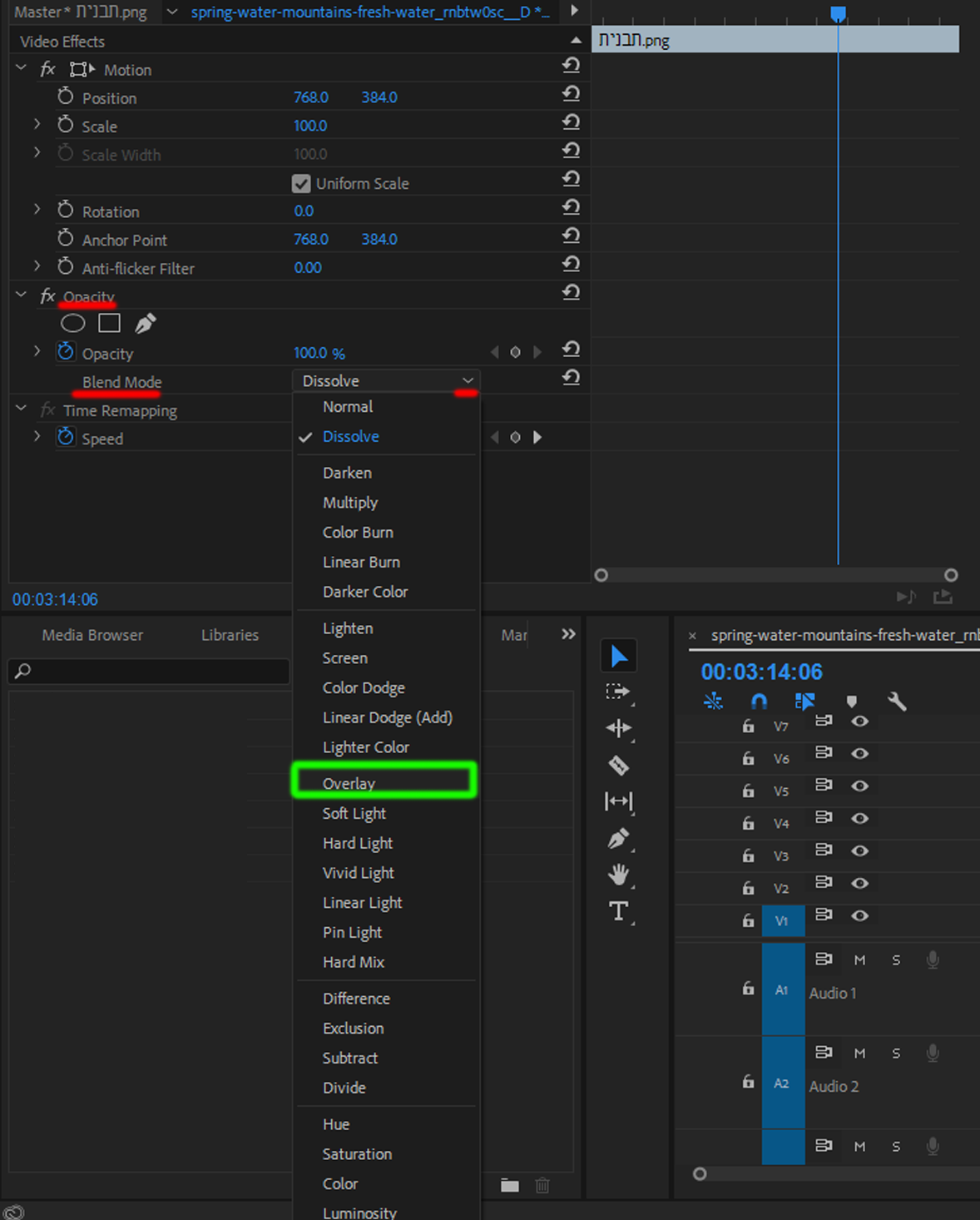
Task: Choose Screen blend mode
Action: (386, 658)
